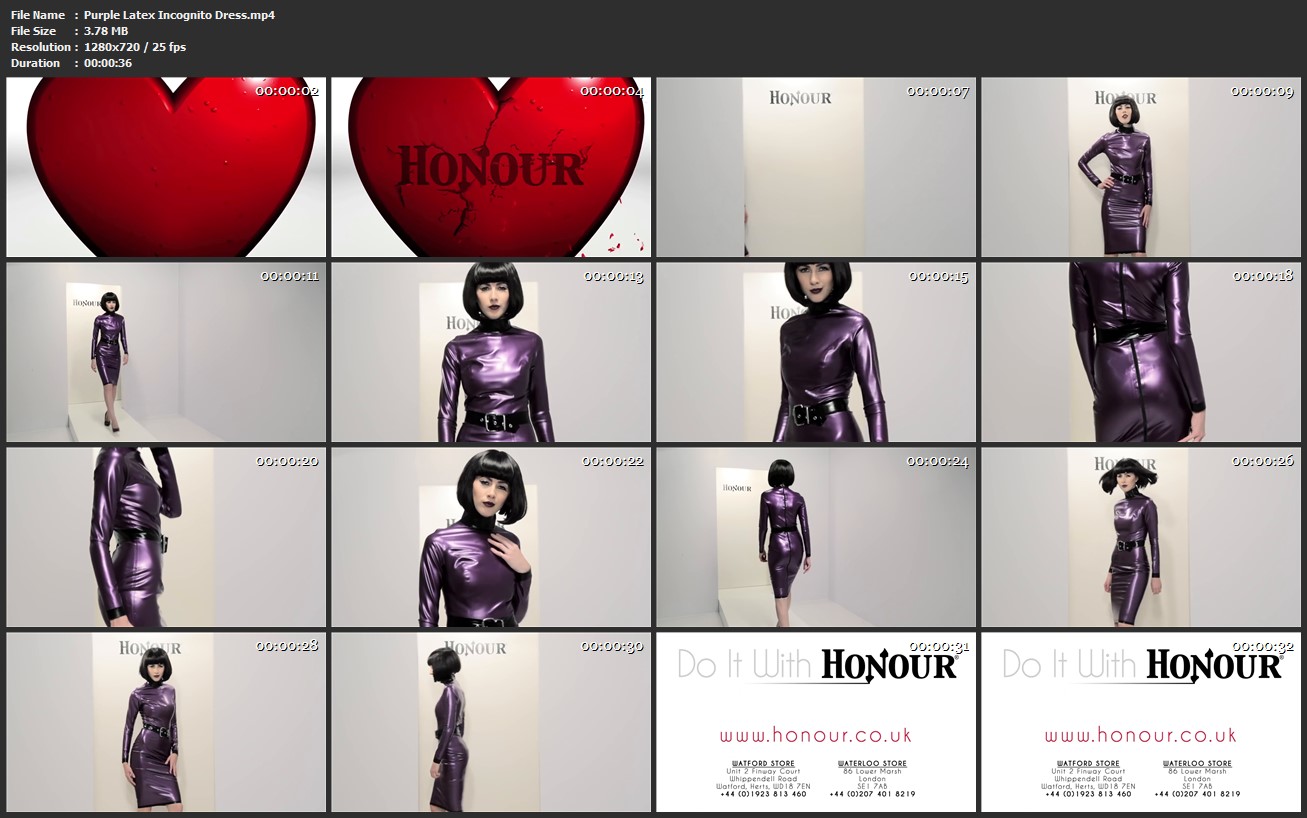Click the resolution value 1280x720 / 25 fps
This screenshot has width=1307, height=818.
click(135, 47)
